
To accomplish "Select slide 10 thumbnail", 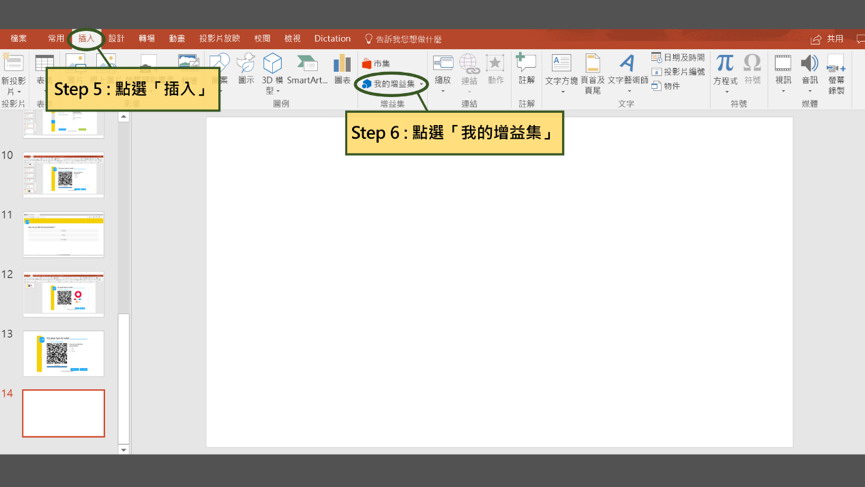I will [x=63, y=175].
